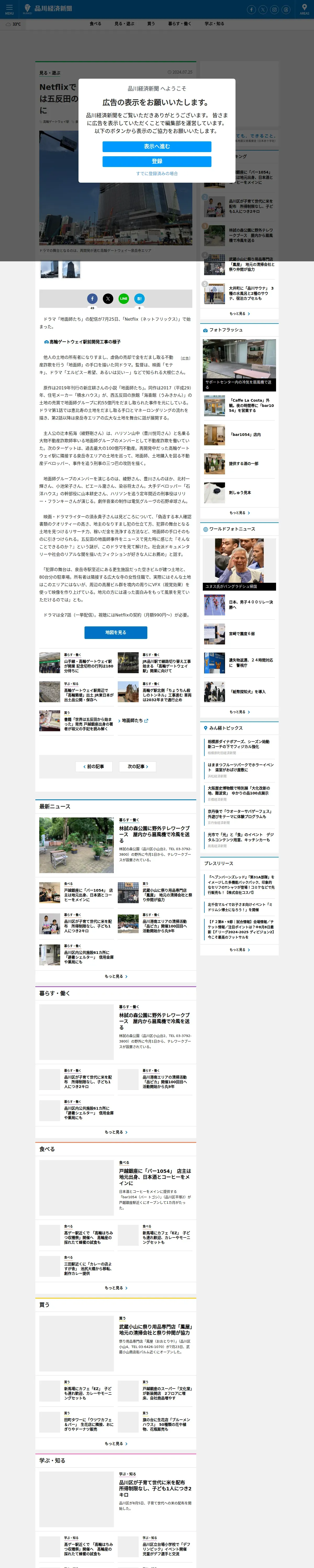Select the 買う navigation tab
The image size is (314, 1568).
[x=151, y=24]
